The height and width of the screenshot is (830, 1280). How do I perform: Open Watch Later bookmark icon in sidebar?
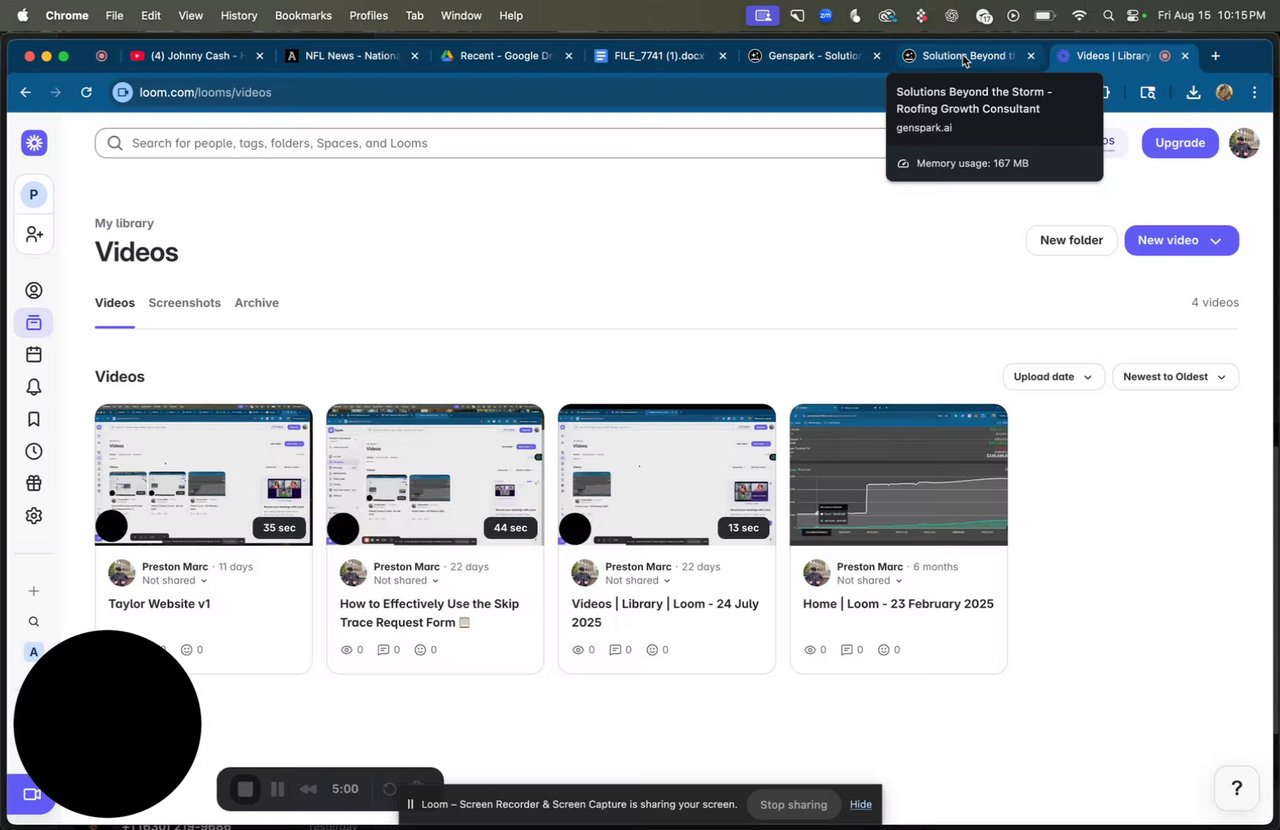(x=34, y=419)
